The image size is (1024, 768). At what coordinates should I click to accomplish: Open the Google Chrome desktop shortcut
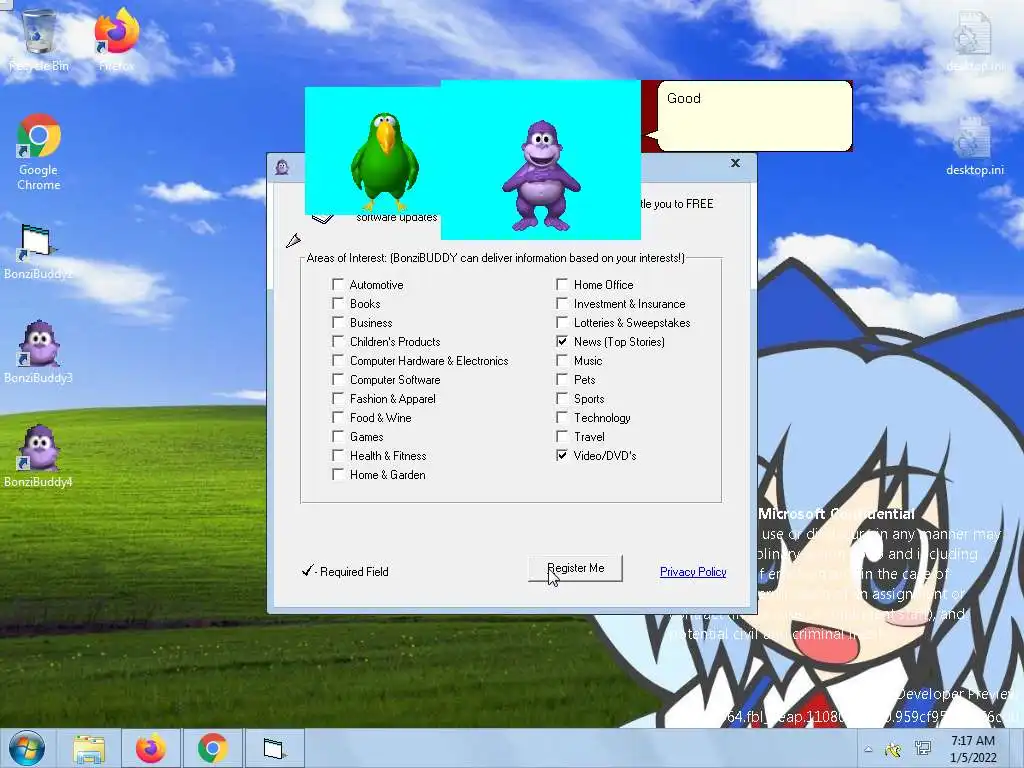[x=39, y=152]
